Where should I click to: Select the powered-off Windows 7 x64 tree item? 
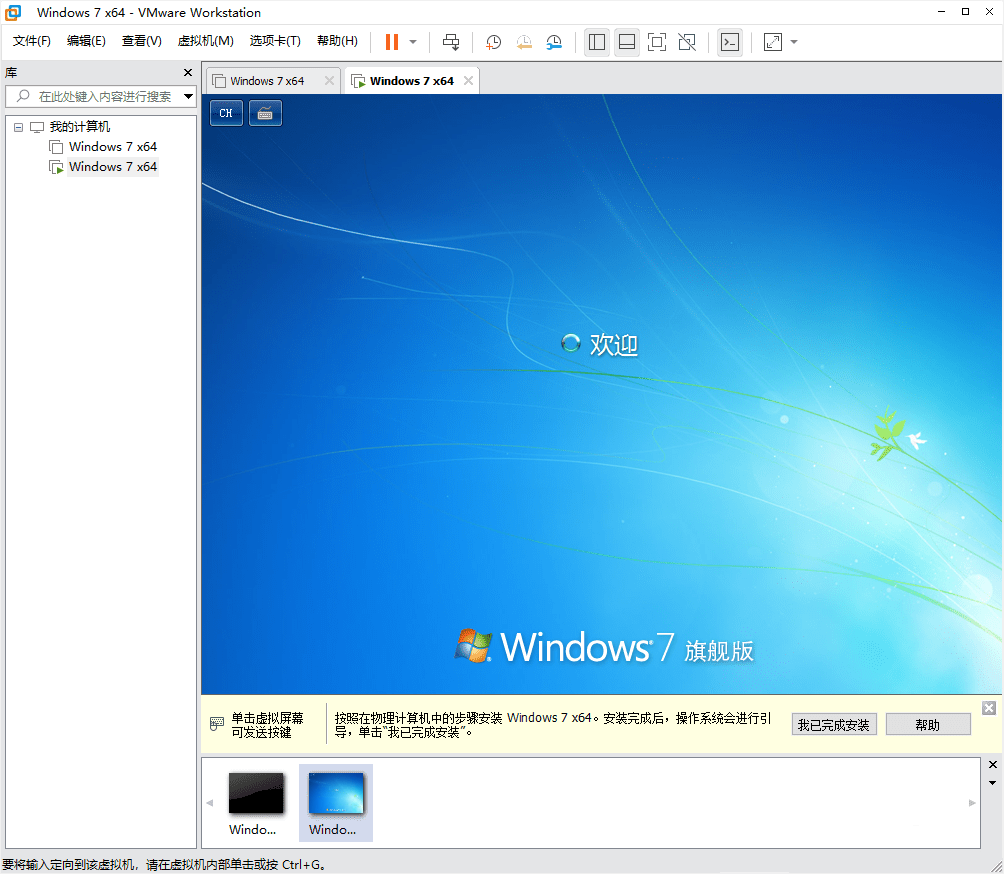point(113,147)
